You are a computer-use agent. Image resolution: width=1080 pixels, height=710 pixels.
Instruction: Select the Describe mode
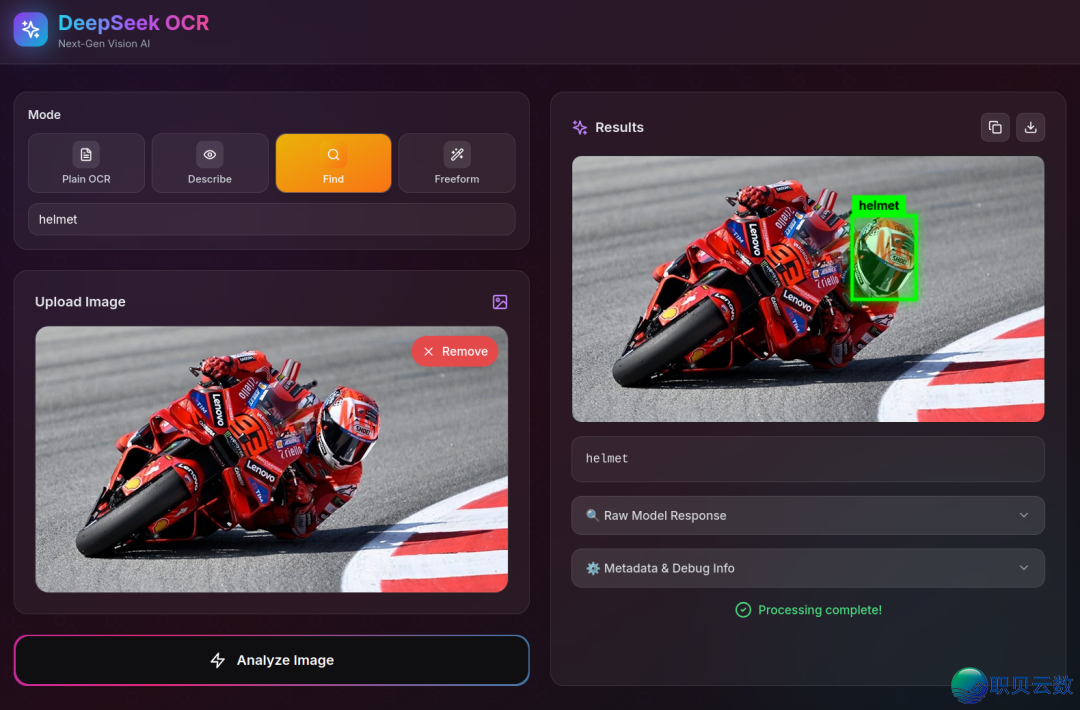[x=209, y=163]
